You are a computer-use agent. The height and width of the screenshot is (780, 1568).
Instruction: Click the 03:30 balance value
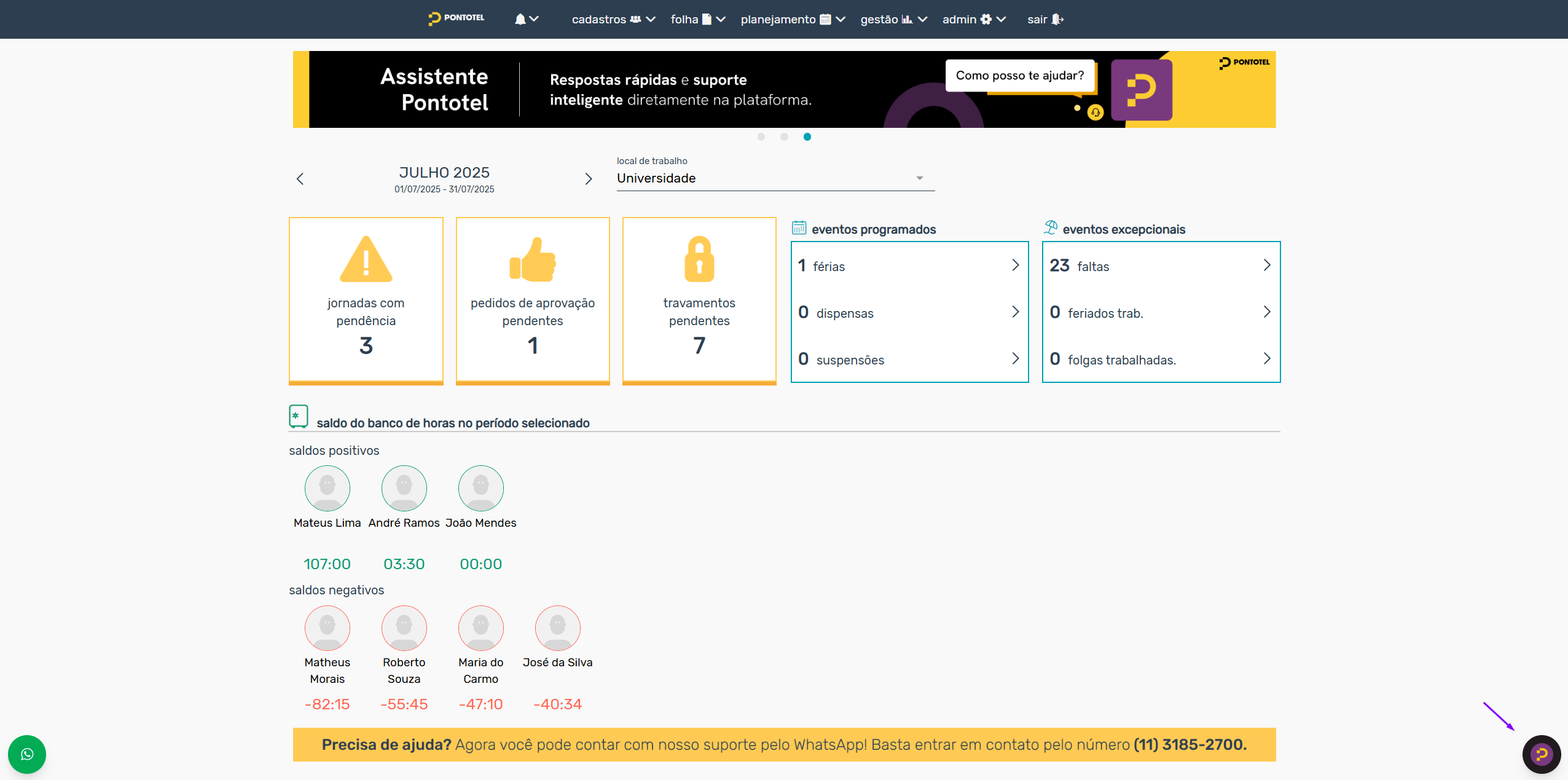click(x=404, y=564)
